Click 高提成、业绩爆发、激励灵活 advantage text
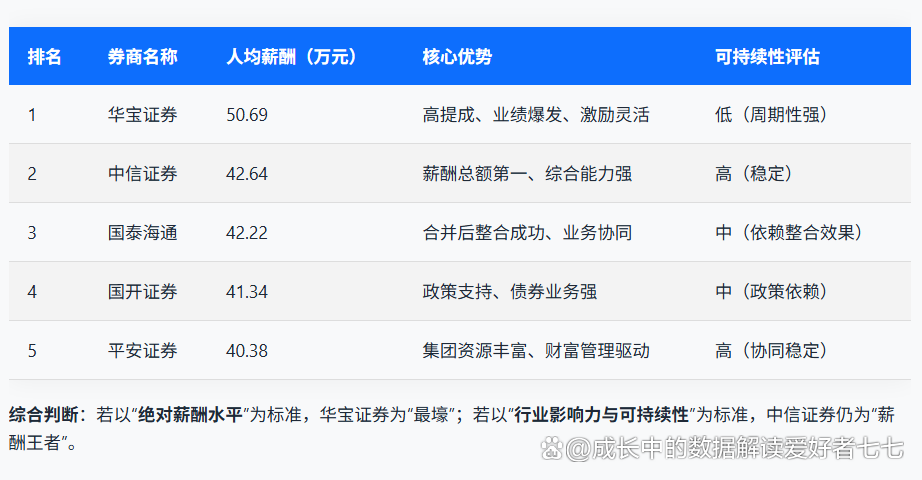This screenshot has height=480, width=922. [536, 115]
